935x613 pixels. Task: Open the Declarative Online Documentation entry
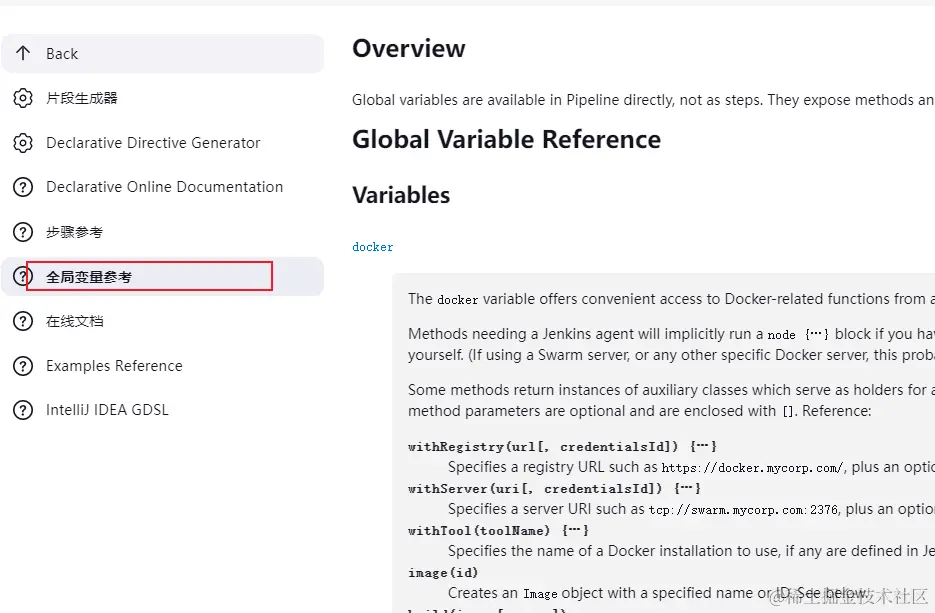click(165, 187)
